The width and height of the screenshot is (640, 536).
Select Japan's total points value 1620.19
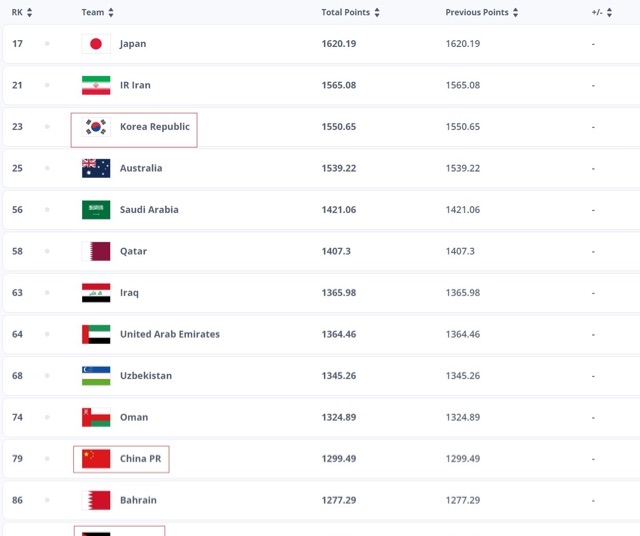[344, 44]
